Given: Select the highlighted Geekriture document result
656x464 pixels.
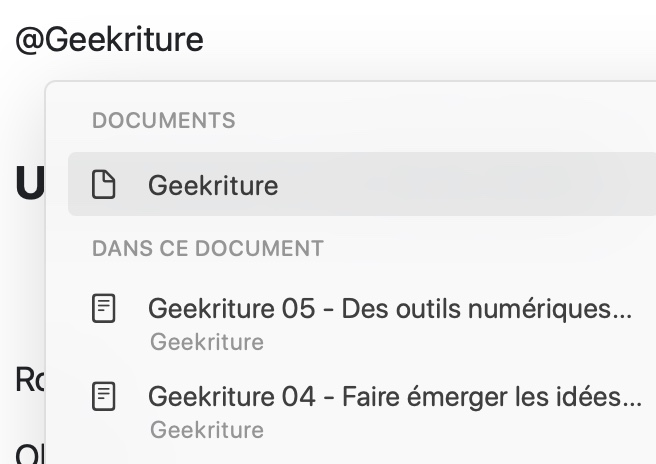Looking at the screenshot, I should pos(362,184).
